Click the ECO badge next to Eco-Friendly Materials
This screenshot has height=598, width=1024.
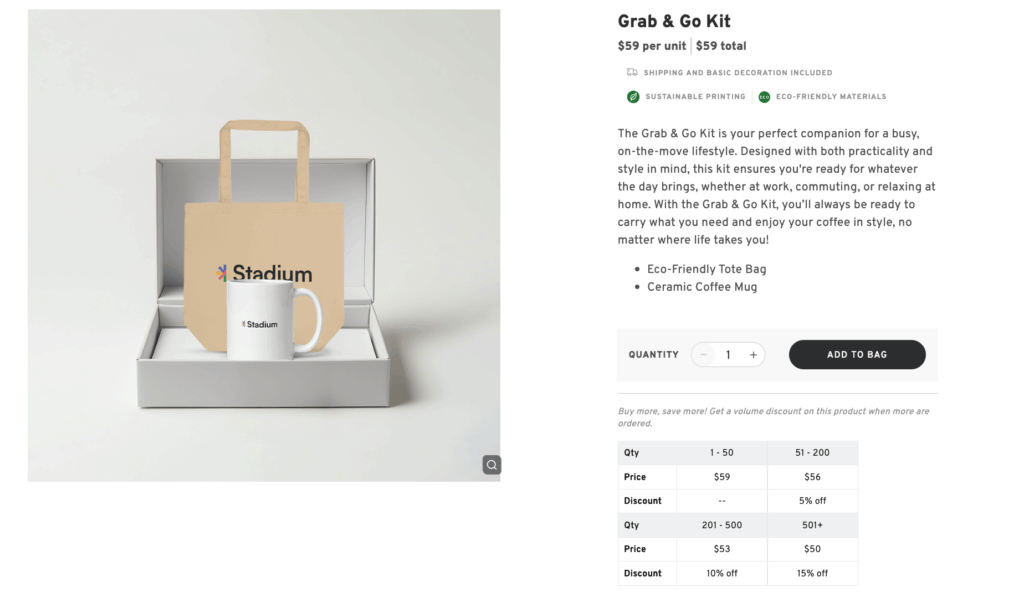click(x=764, y=96)
